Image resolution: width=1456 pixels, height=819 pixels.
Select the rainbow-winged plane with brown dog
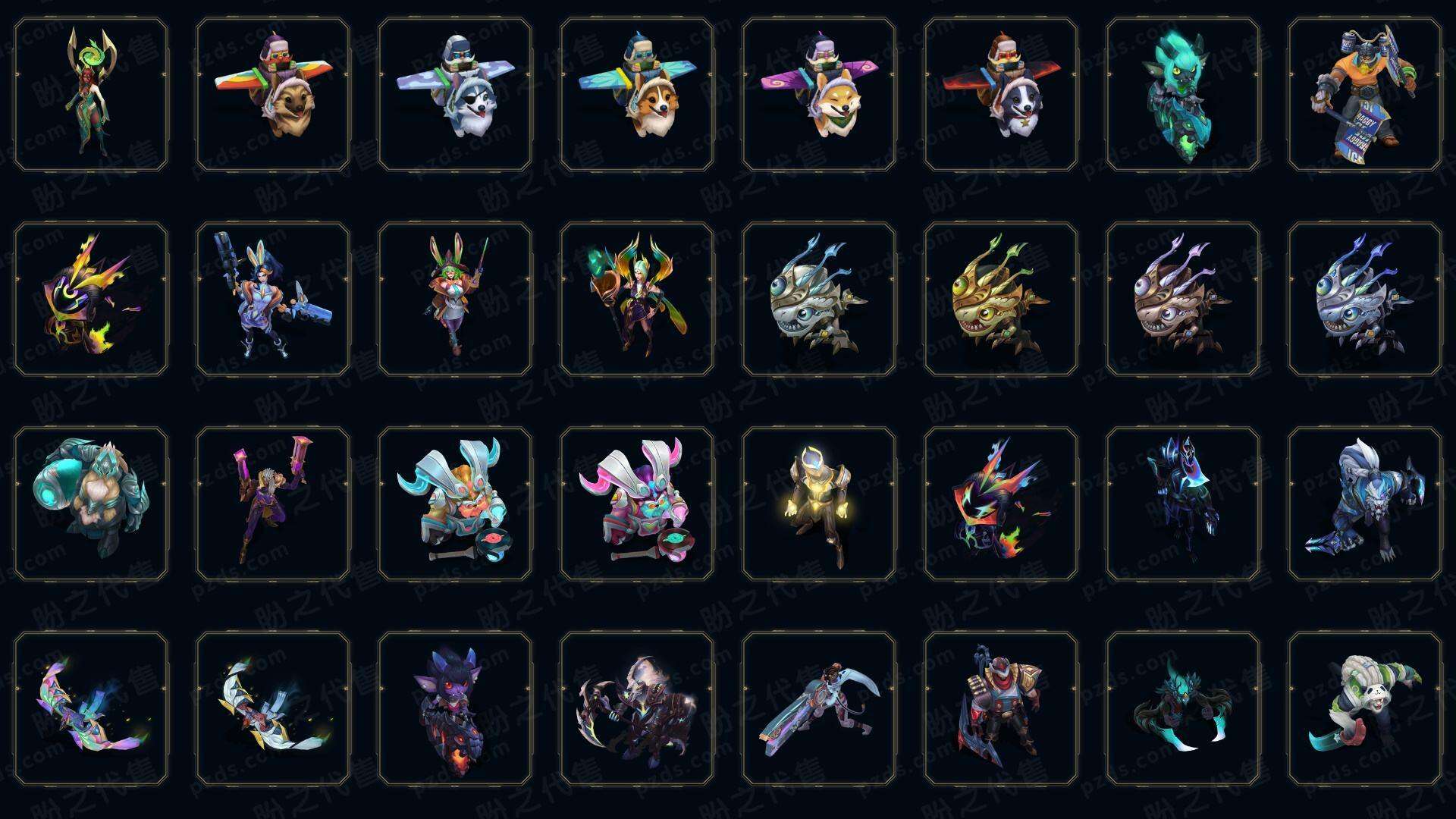coord(273,94)
